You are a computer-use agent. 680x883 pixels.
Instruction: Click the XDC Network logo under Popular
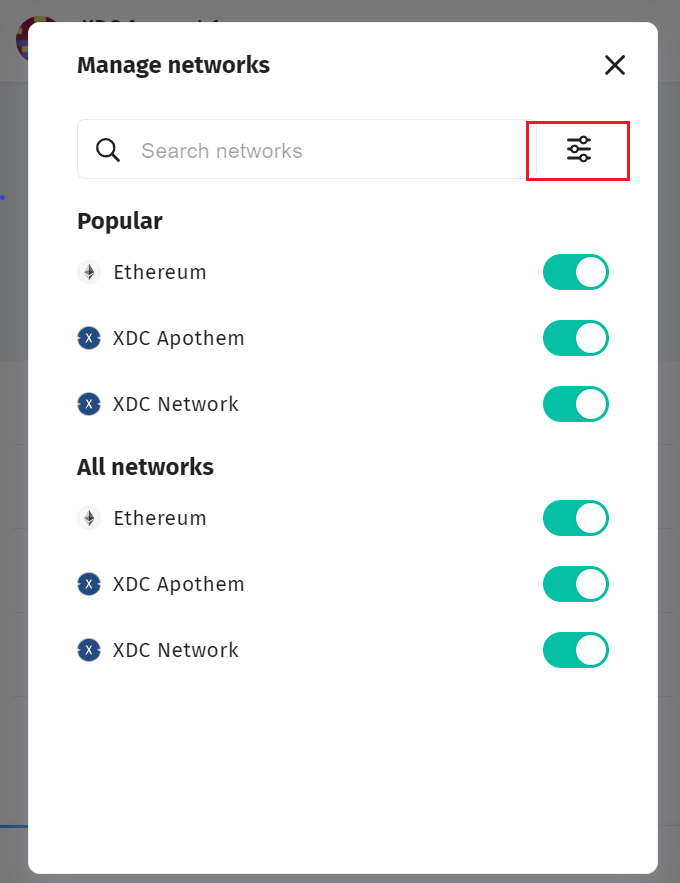[x=89, y=404]
